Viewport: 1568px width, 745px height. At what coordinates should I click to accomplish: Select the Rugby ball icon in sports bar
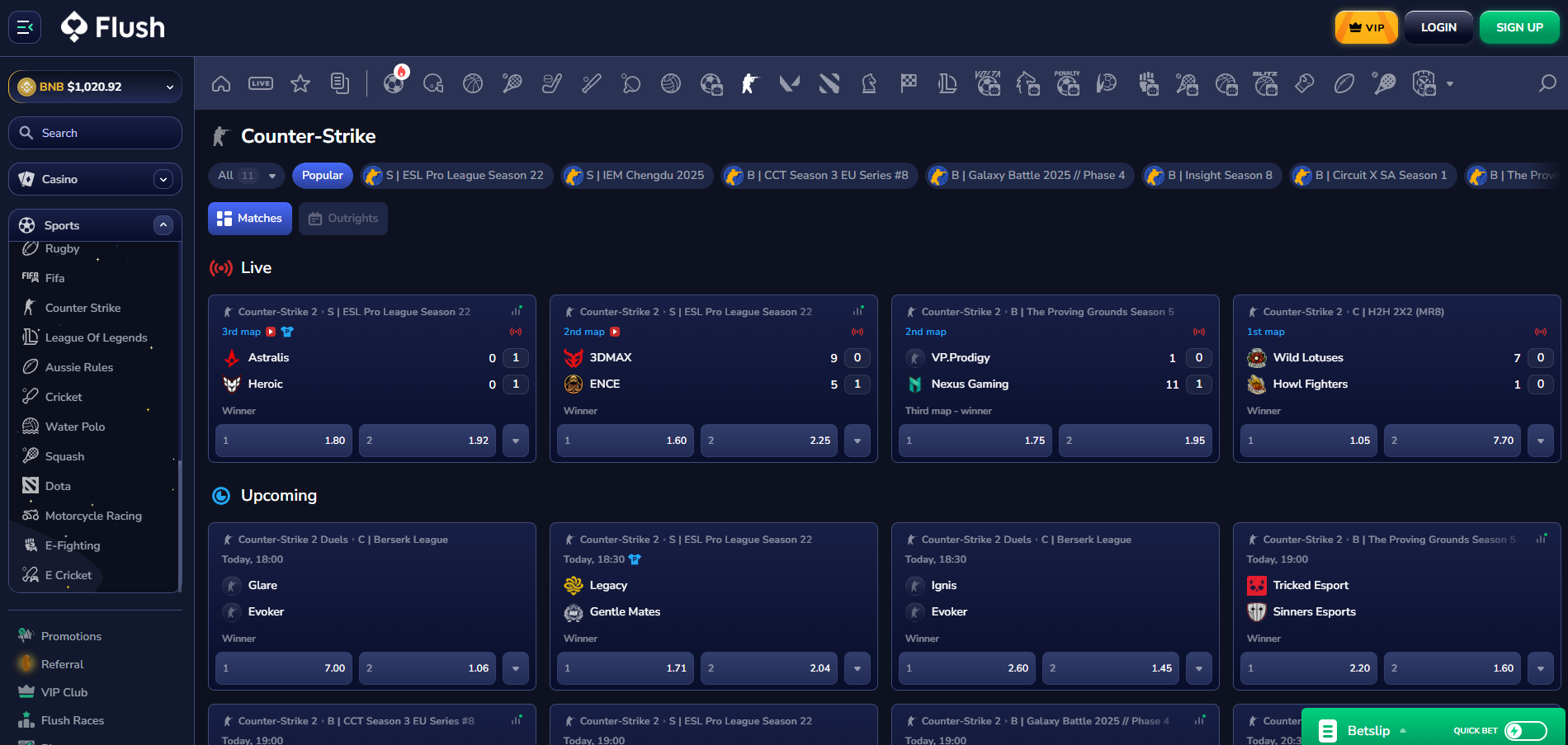1344,83
